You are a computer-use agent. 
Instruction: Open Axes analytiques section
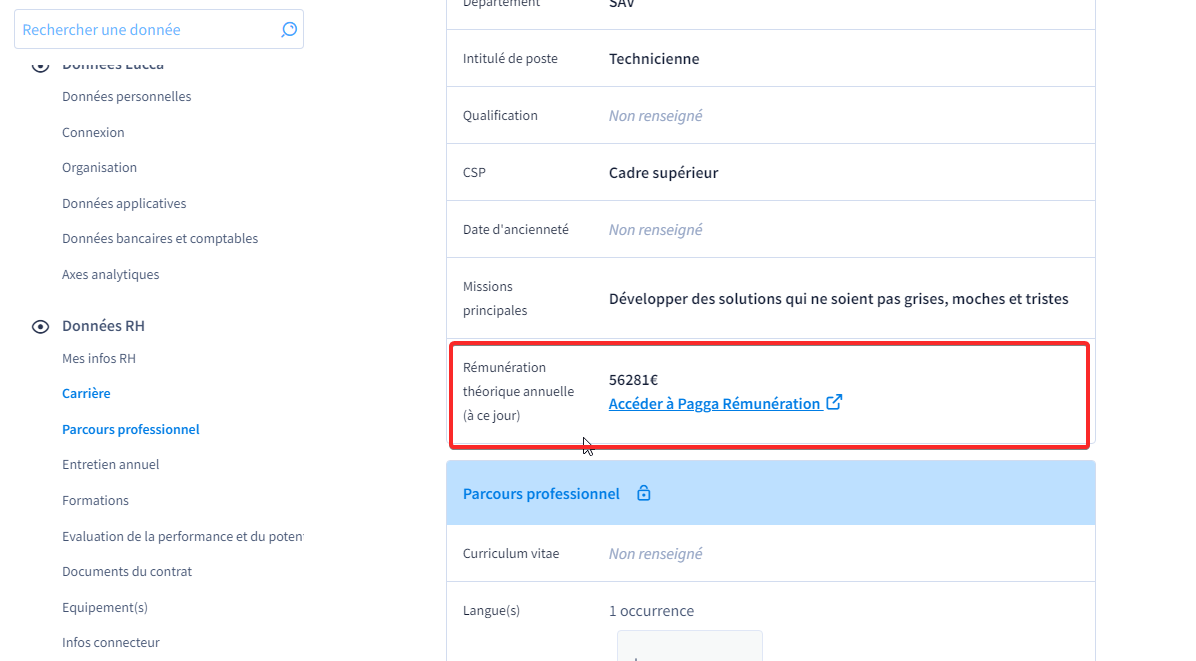[111, 274]
